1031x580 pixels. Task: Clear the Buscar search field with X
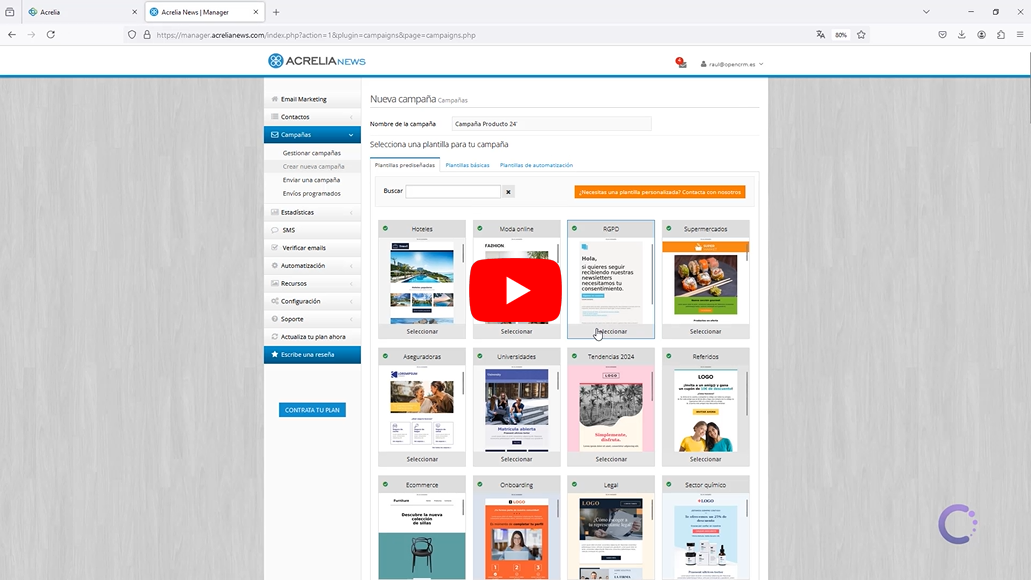[x=508, y=192]
